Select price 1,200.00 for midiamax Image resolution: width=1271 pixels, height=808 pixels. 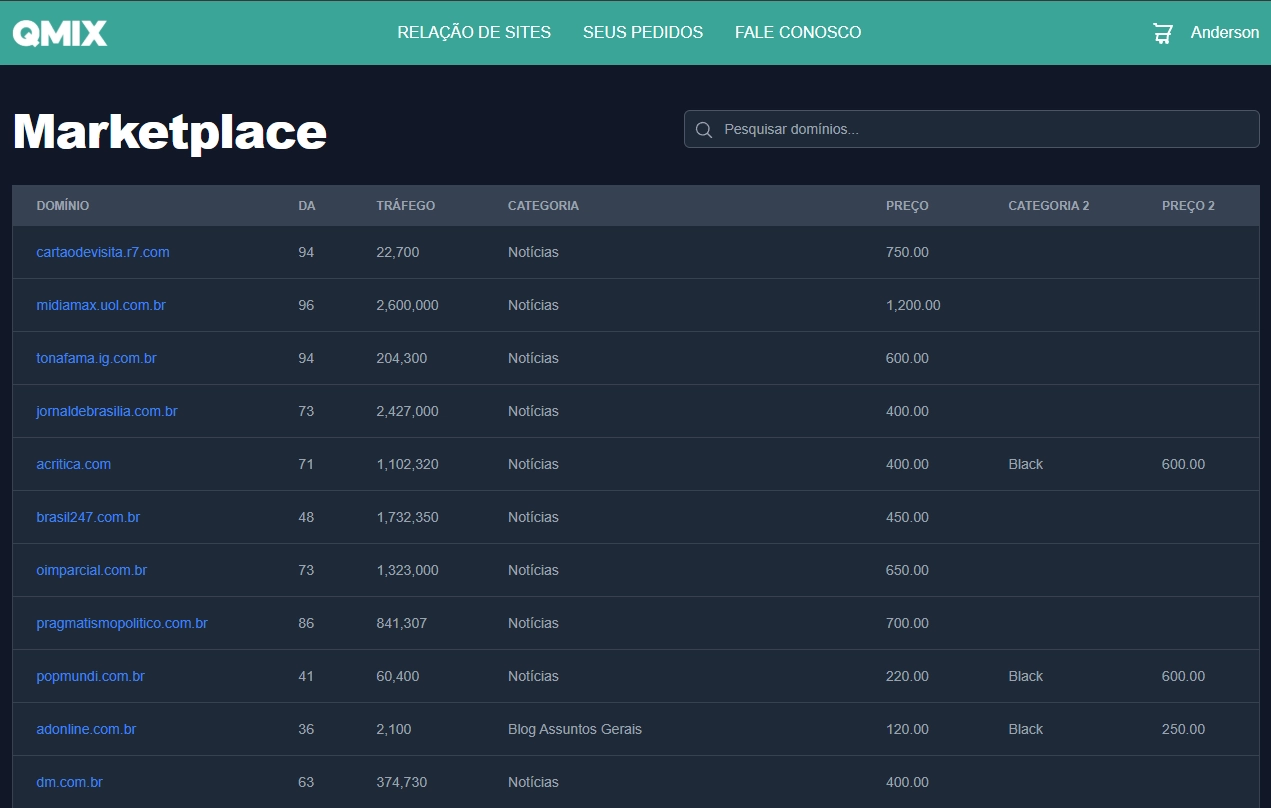click(x=913, y=305)
